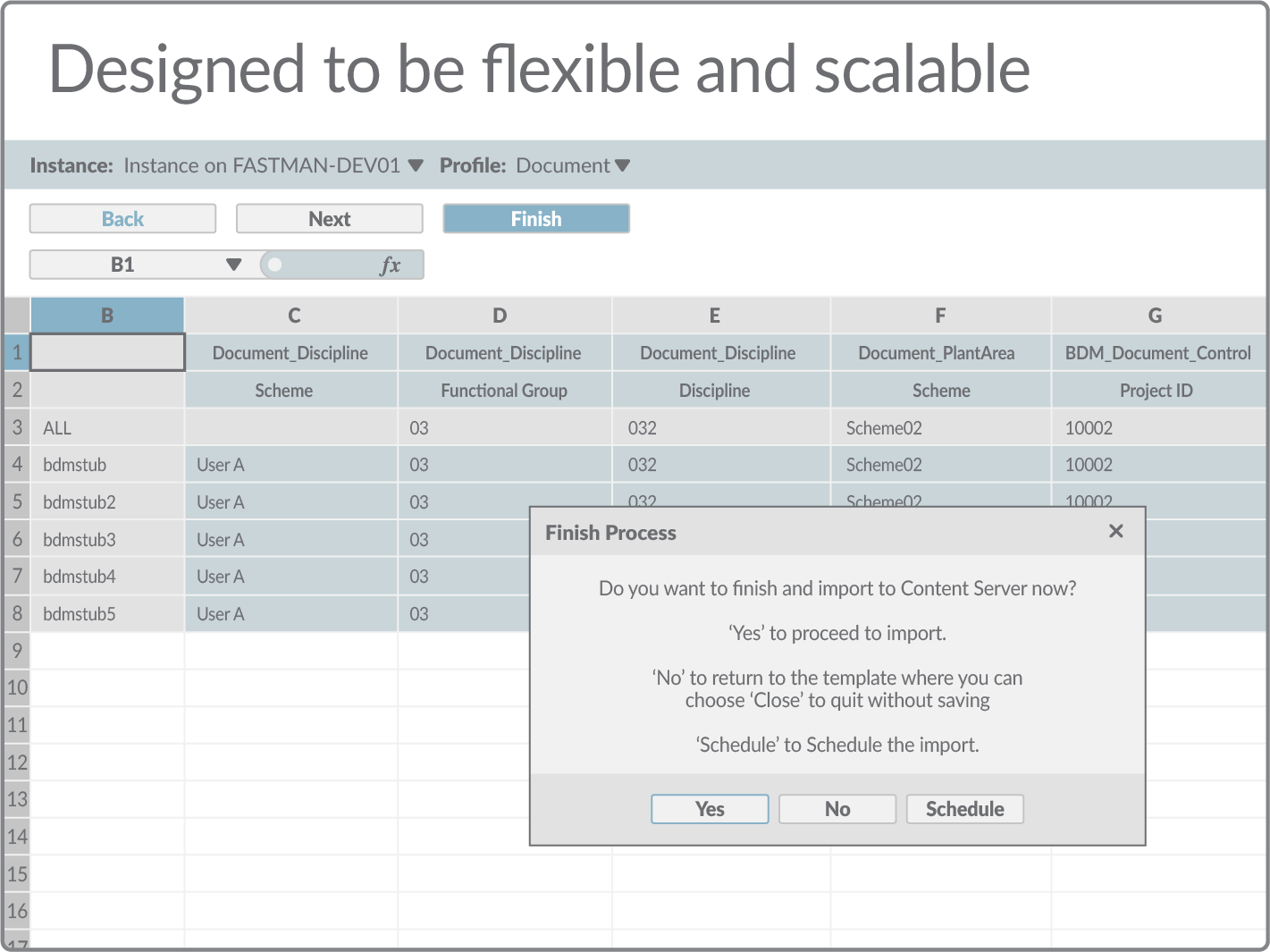Click the fx formula icon
Image resolution: width=1270 pixels, height=952 pixels.
click(x=391, y=265)
